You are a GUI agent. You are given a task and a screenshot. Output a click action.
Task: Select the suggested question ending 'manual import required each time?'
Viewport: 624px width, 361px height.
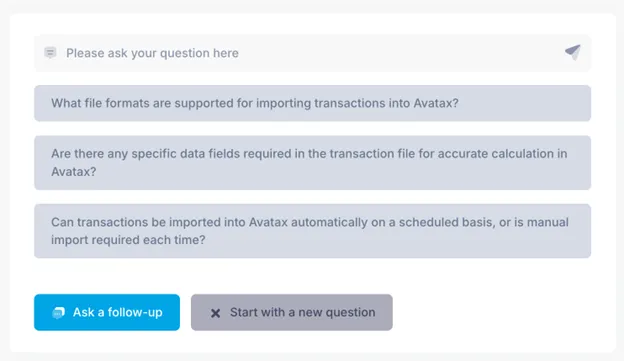click(312, 231)
